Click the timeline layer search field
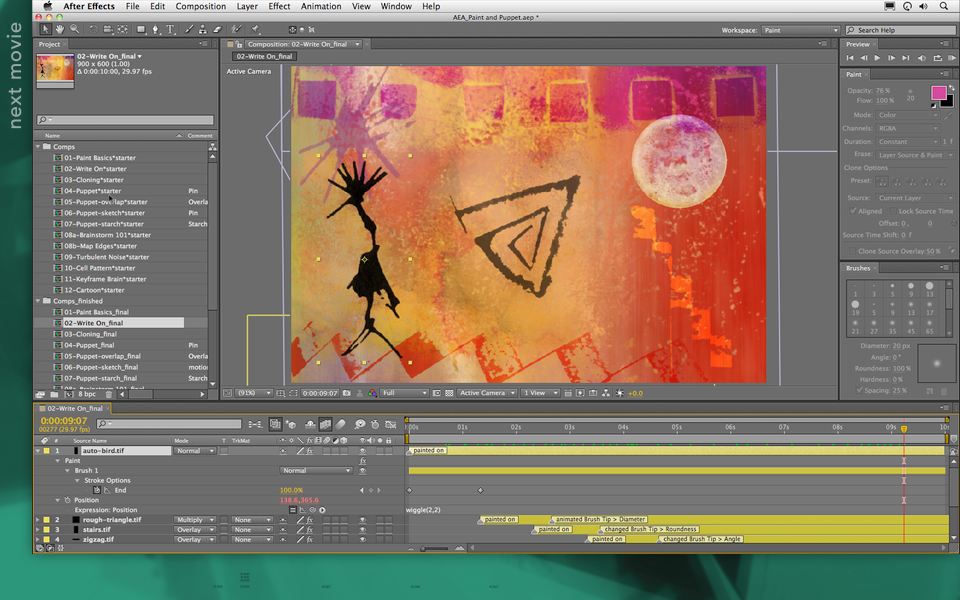960x600 pixels. [169, 424]
